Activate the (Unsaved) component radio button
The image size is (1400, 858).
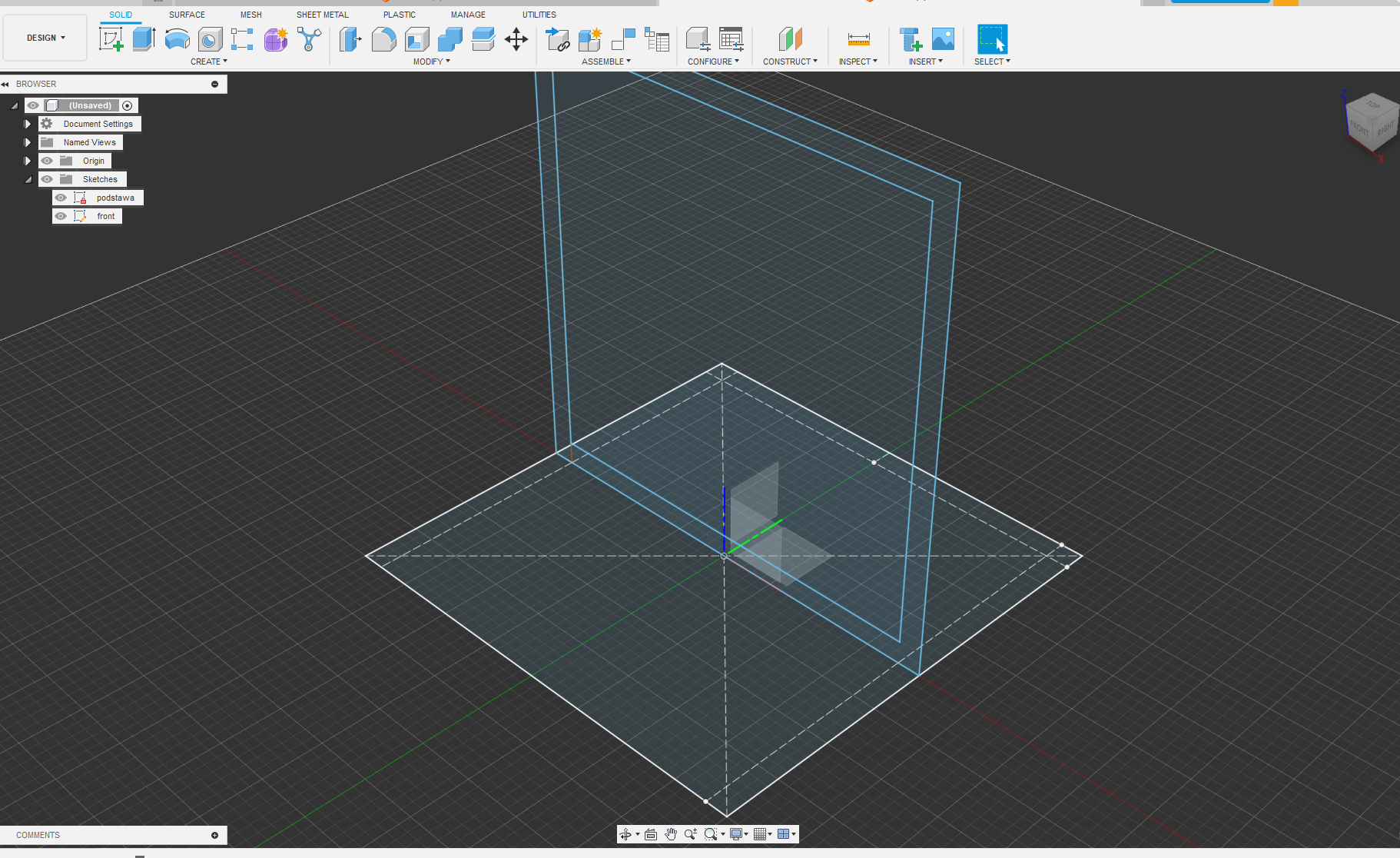(x=128, y=105)
